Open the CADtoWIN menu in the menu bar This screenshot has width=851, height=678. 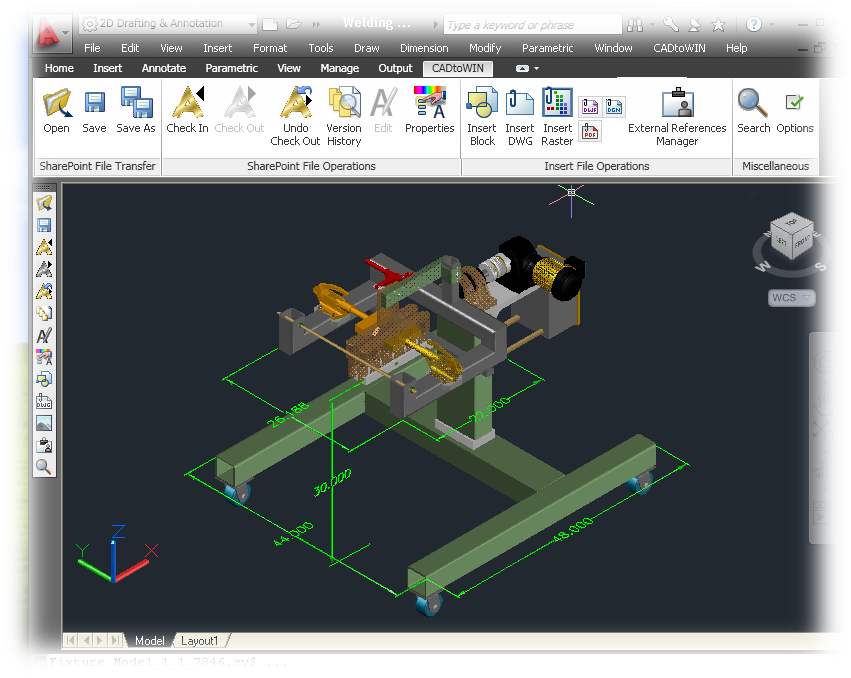[x=679, y=48]
